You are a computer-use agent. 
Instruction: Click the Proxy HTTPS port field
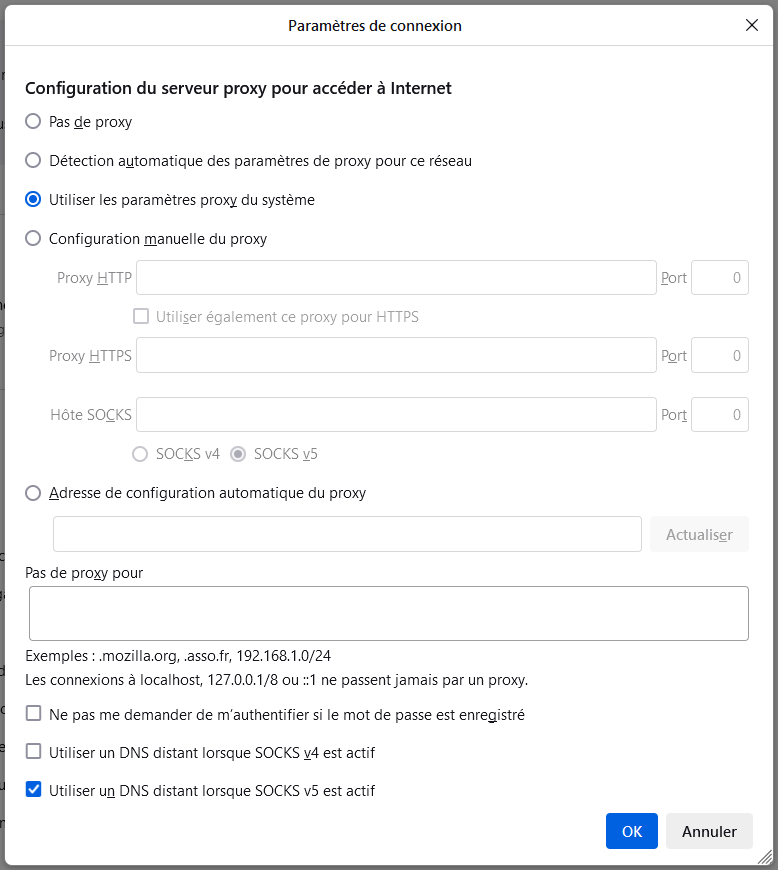[720, 355]
